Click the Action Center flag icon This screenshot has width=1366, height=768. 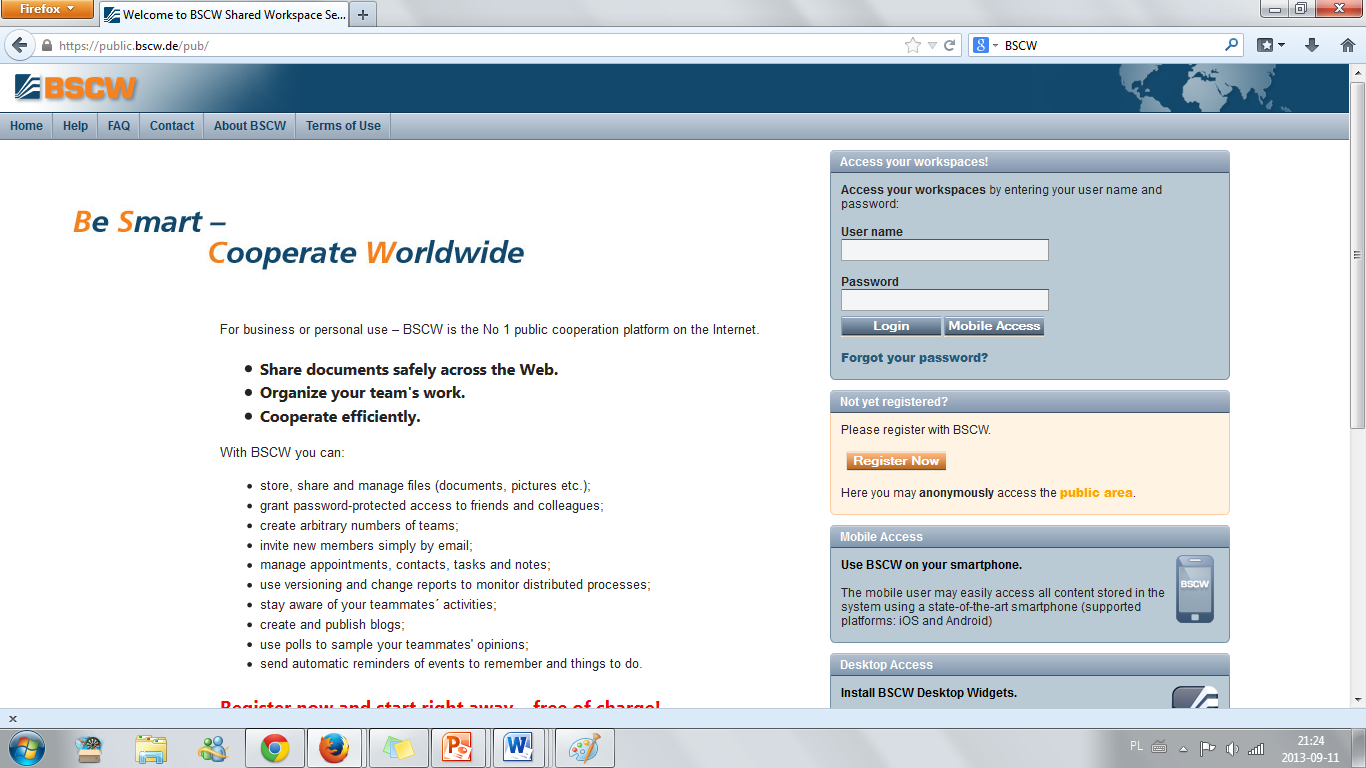click(1207, 748)
